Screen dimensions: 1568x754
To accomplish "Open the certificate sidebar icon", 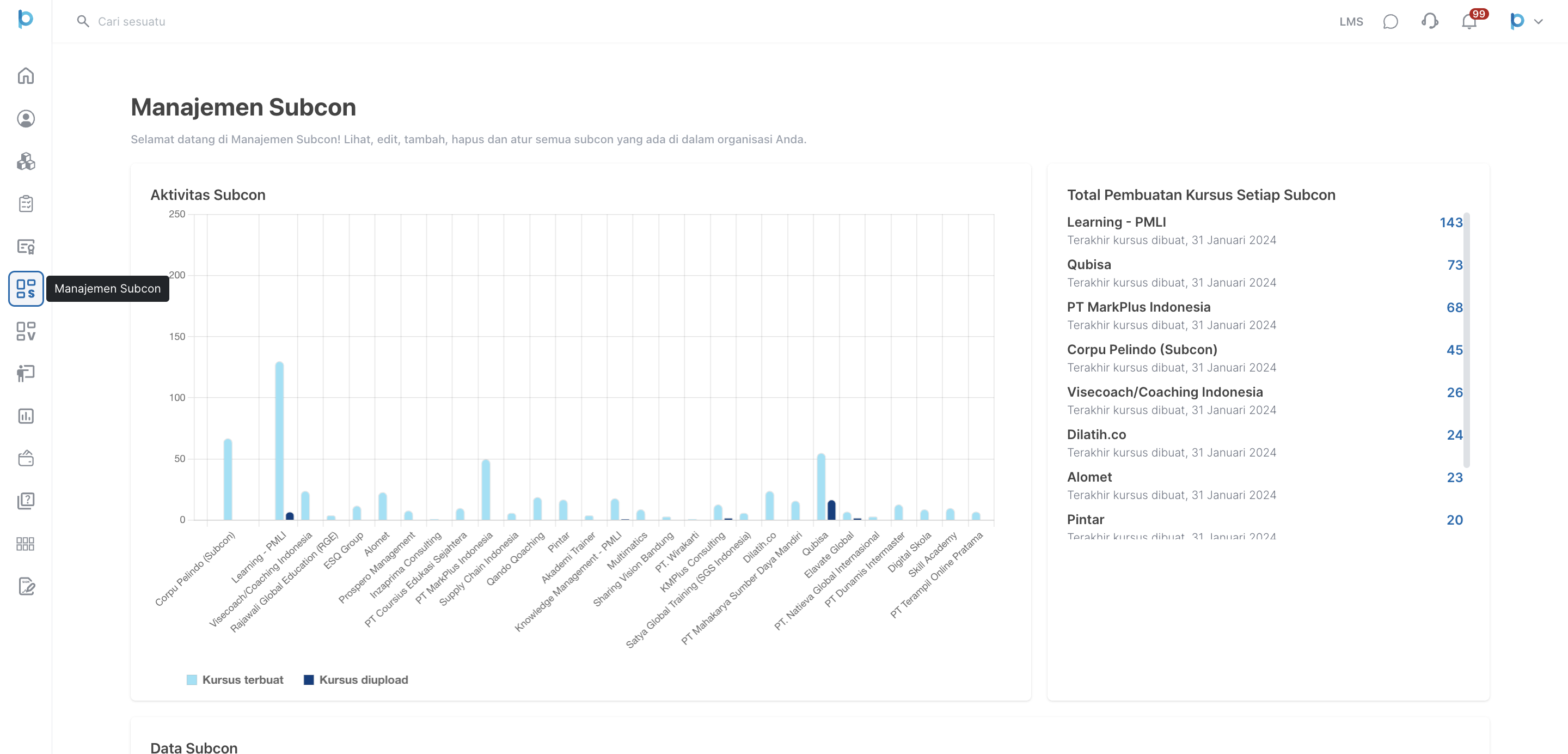I will pyautogui.click(x=26, y=246).
